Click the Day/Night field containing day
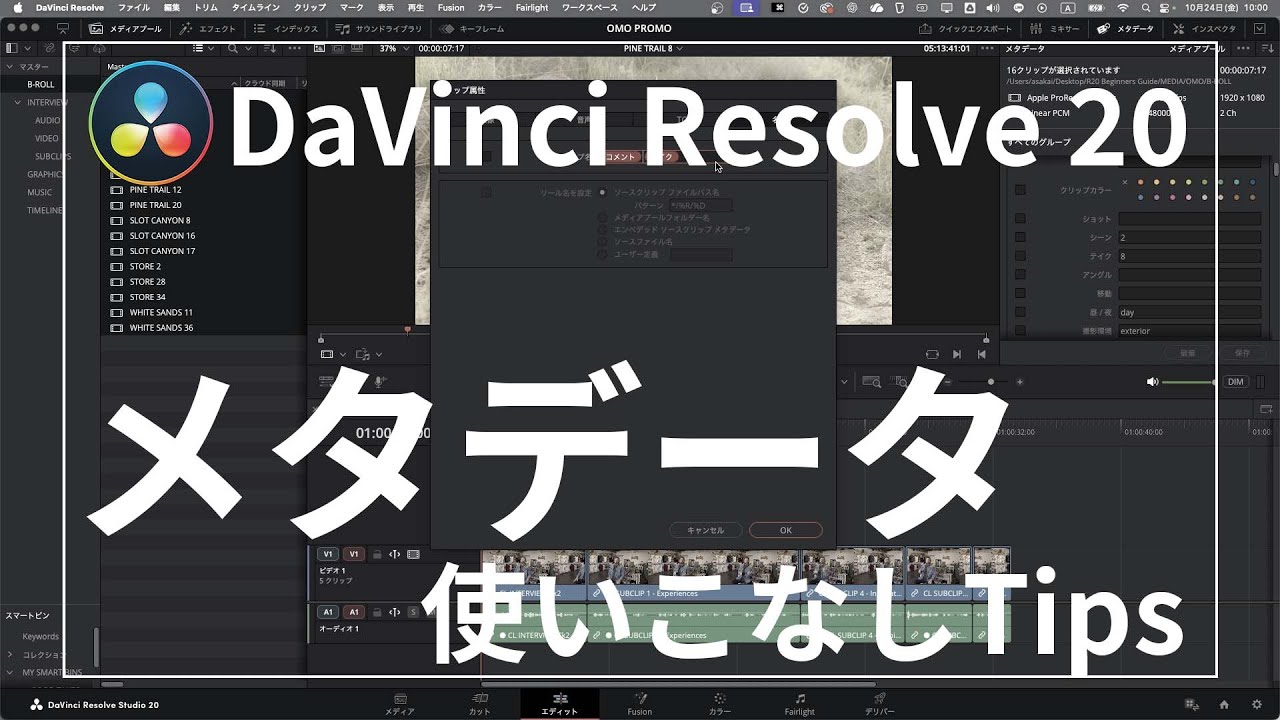Viewport: 1280px width, 720px height. [1190, 312]
